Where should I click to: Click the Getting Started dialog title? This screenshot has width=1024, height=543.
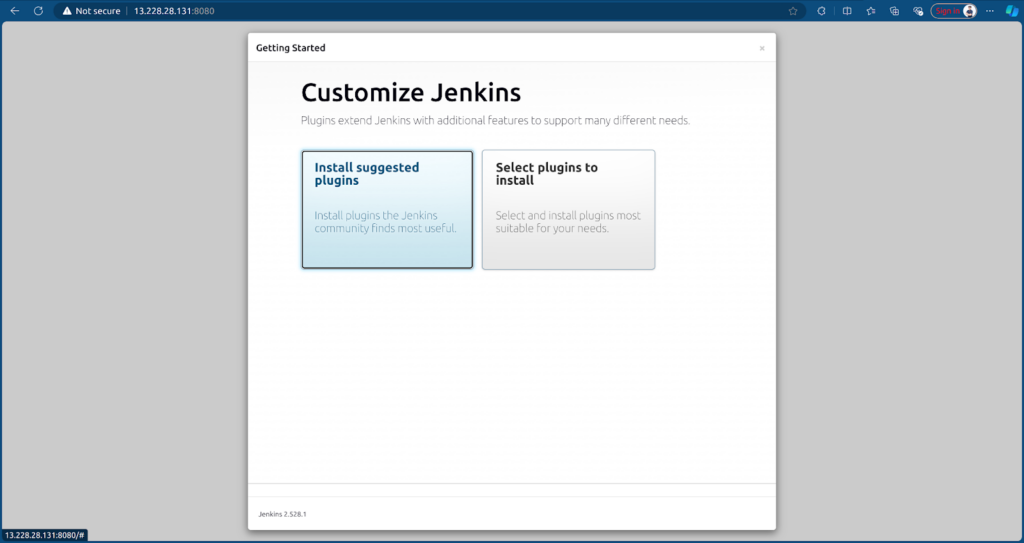[x=290, y=48]
